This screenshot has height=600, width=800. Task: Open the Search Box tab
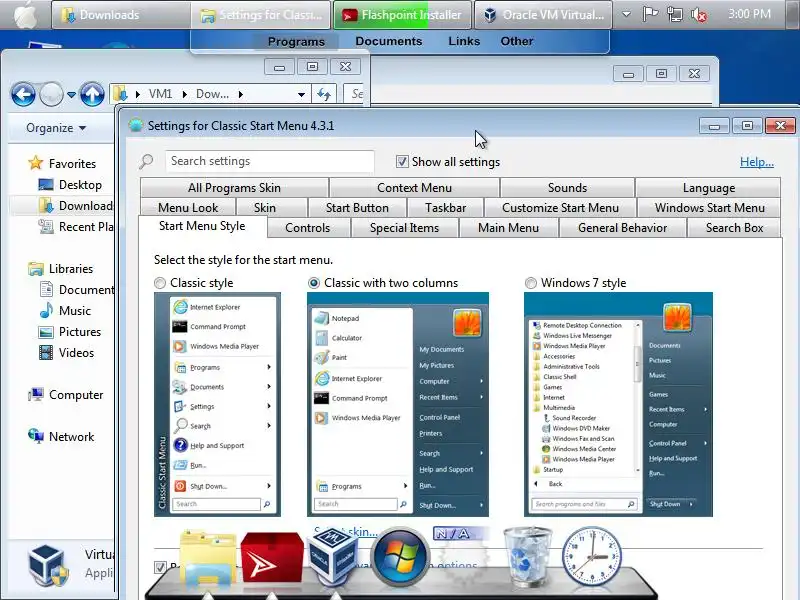[734, 228]
